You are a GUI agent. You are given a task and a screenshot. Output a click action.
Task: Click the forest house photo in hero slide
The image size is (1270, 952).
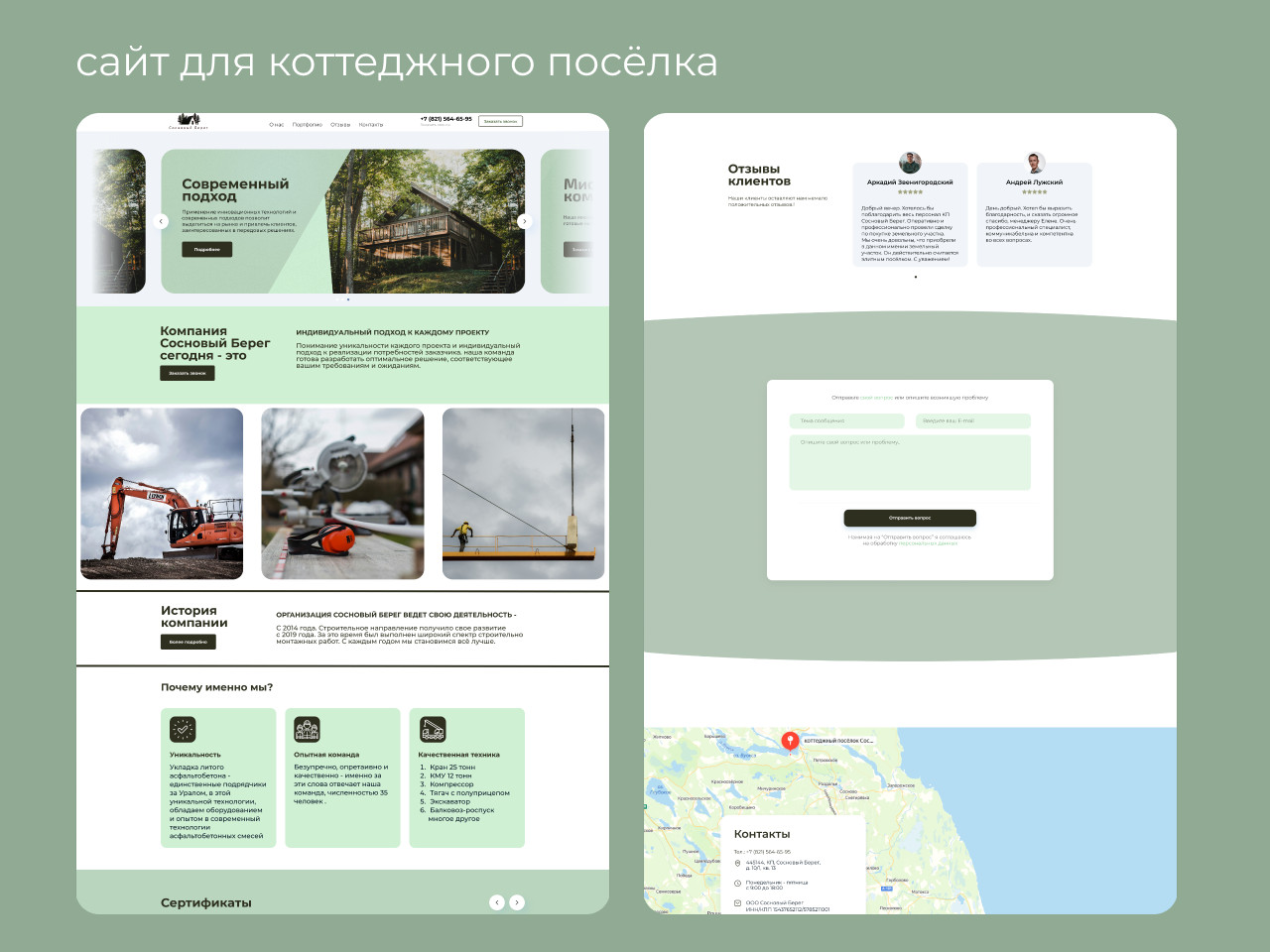(x=427, y=221)
